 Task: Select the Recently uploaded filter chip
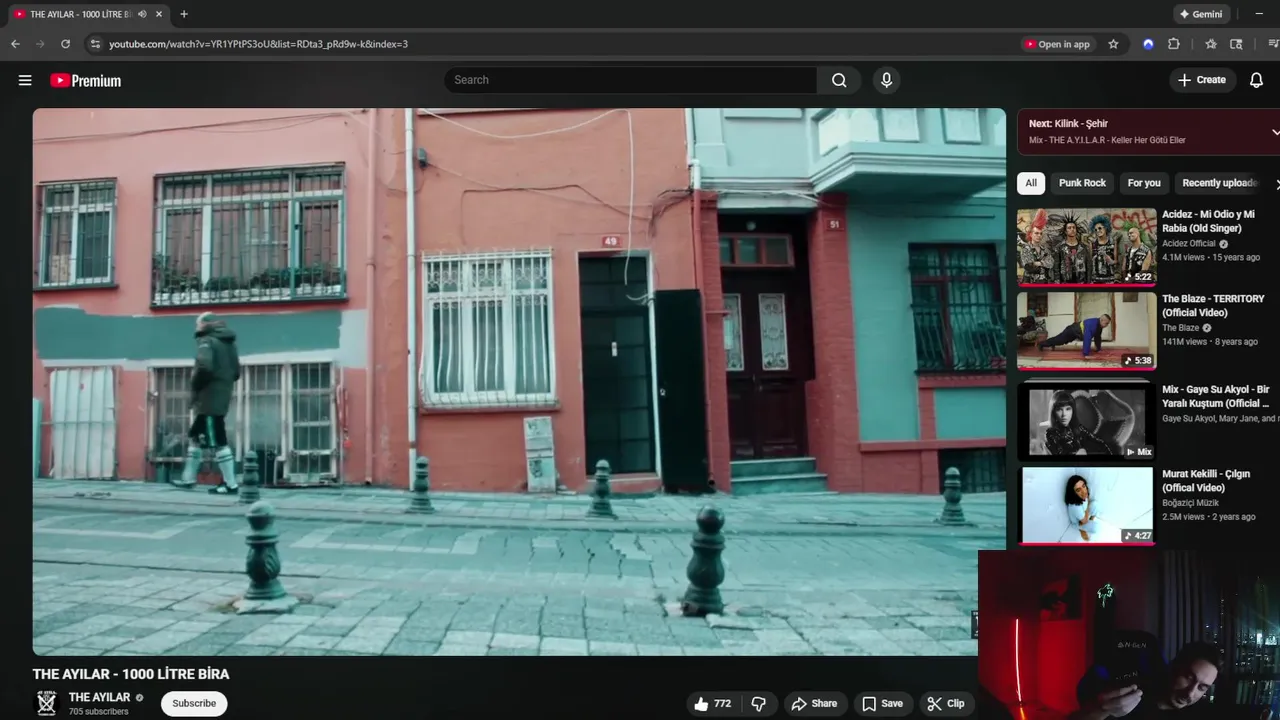tap(1219, 183)
